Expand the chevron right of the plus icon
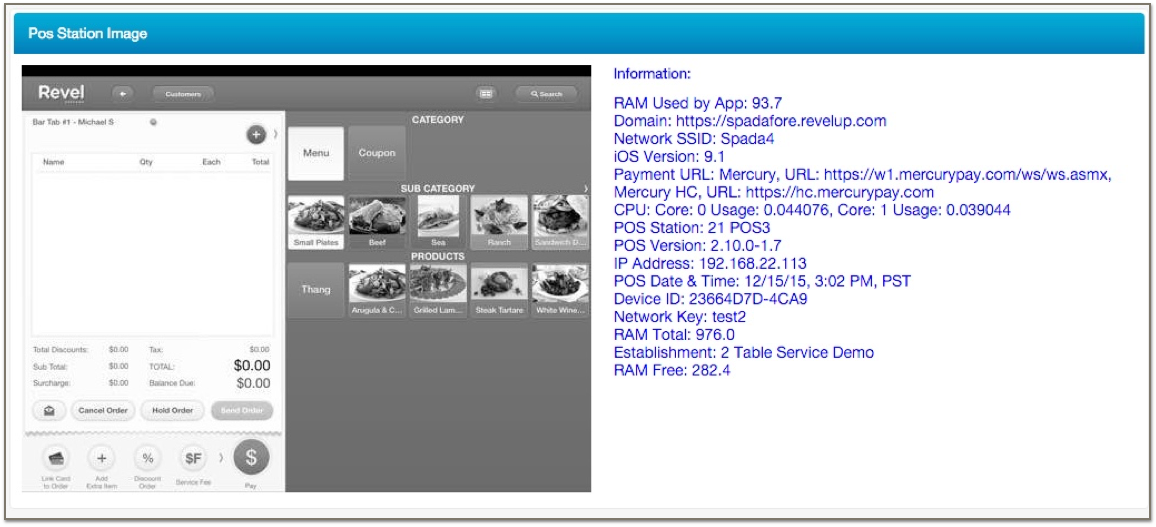The height and width of the screenshot is (527, 1156). [x=276, y=134]
